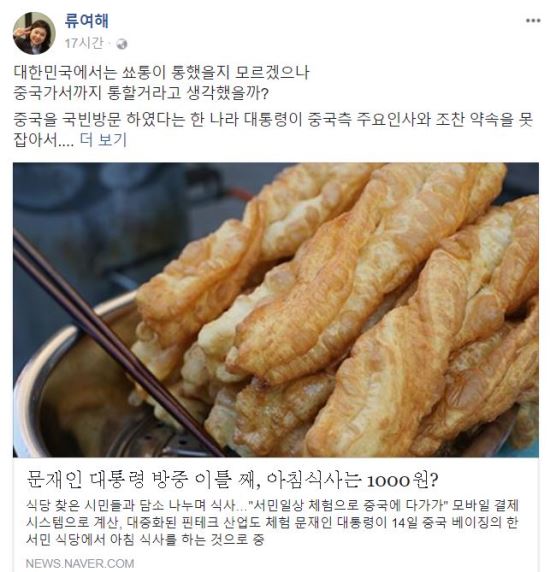Click the NEWS.NAVER.COM source label

point(80,563)
